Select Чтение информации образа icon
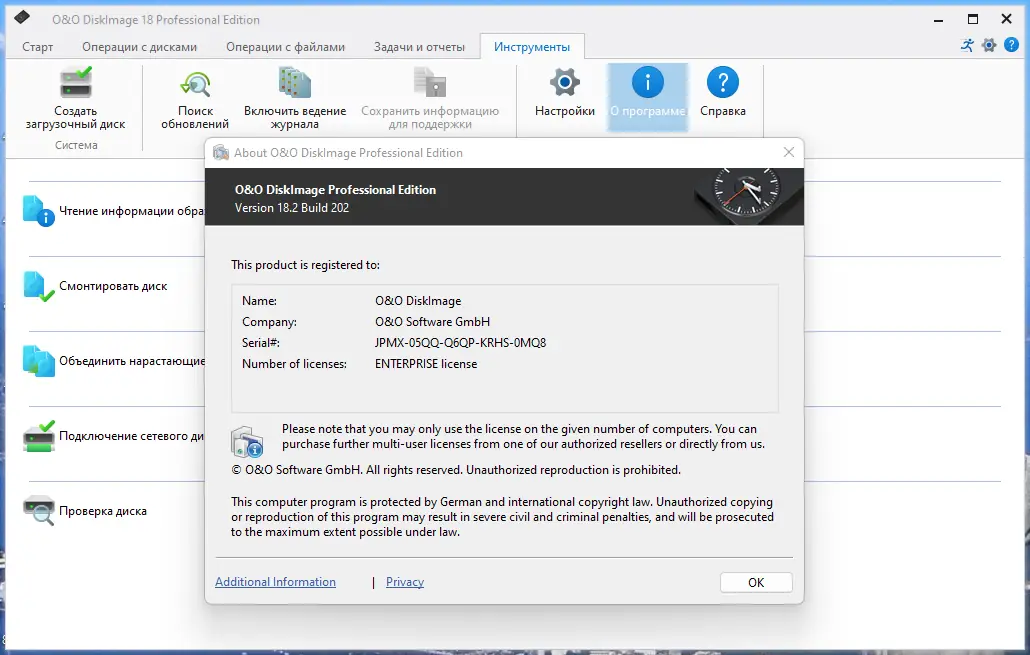The width and height of the screenshot is (1030, 655). click(39, 211)
